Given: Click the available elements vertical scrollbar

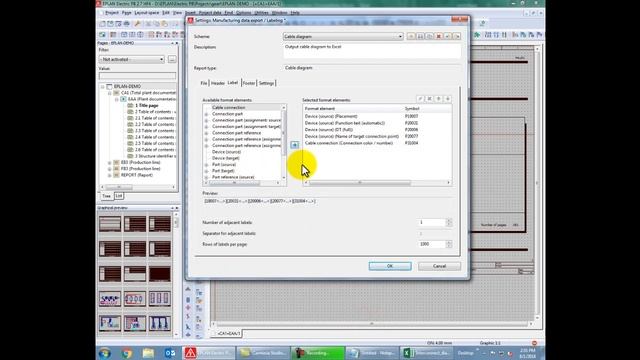Looking at the screenshot, I should click(284, 142).
